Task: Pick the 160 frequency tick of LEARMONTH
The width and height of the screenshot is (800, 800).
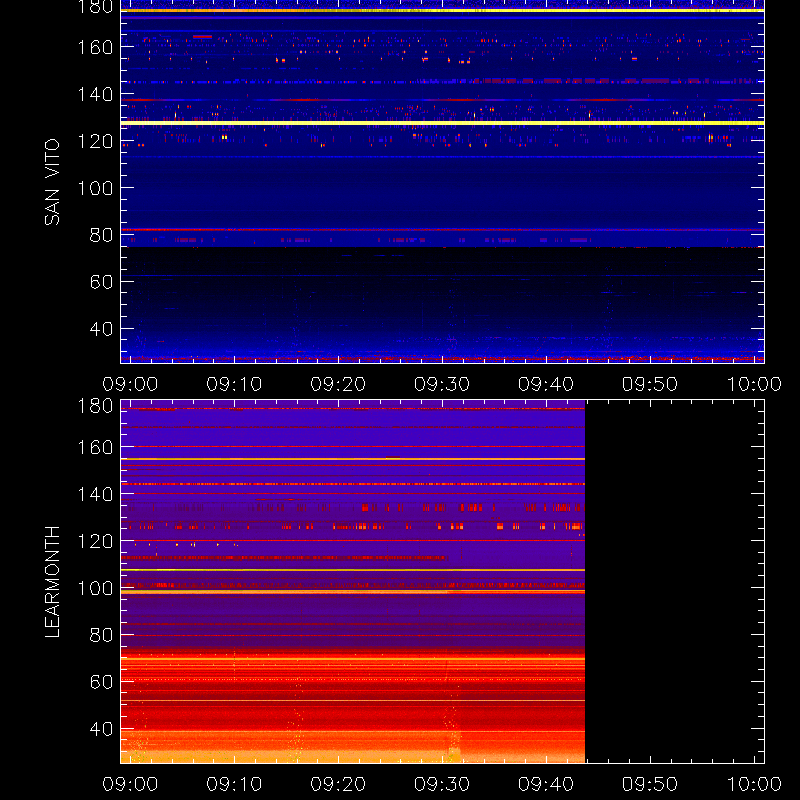Action: (x=95, y=447)
